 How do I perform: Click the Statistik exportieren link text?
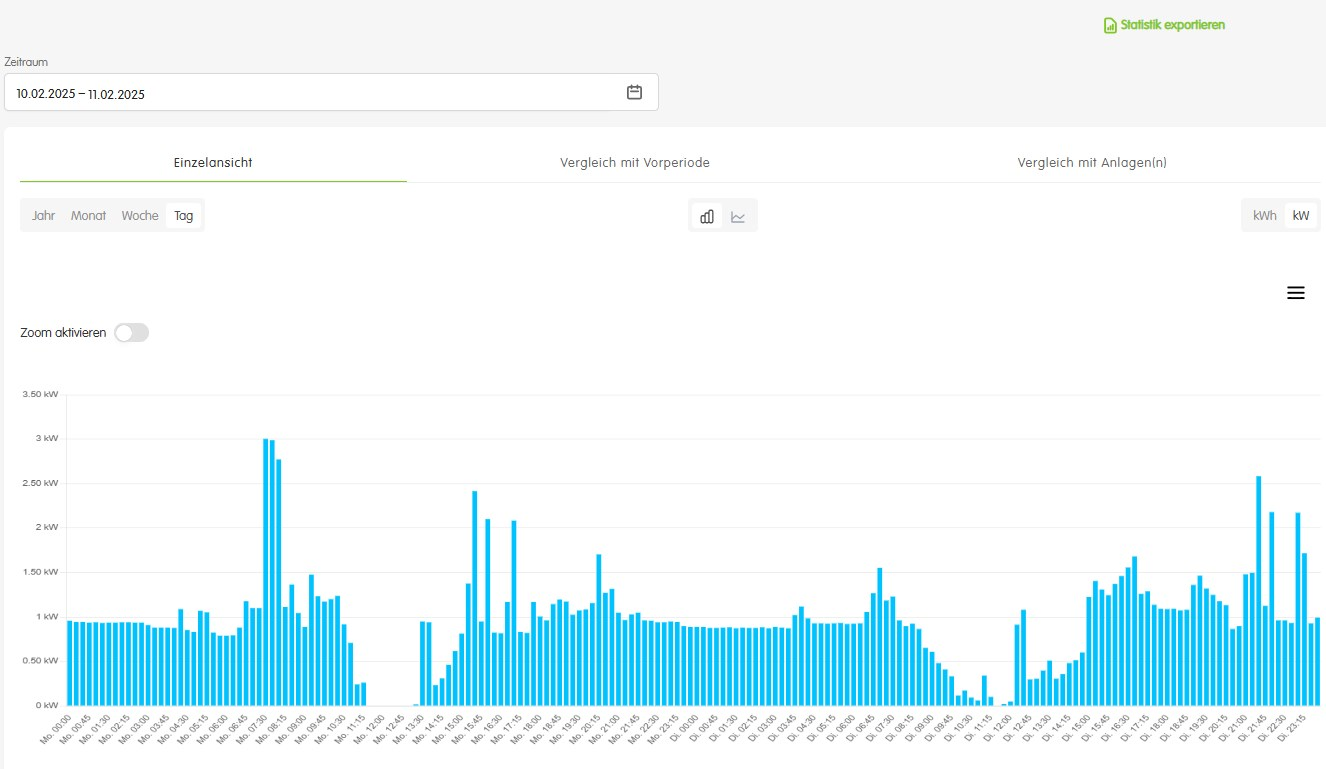[1172, 25]
